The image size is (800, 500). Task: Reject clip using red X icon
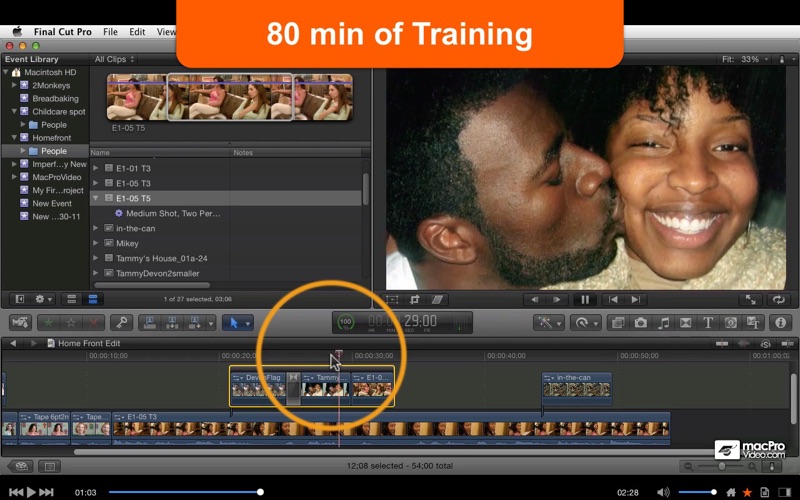point(93,322)
